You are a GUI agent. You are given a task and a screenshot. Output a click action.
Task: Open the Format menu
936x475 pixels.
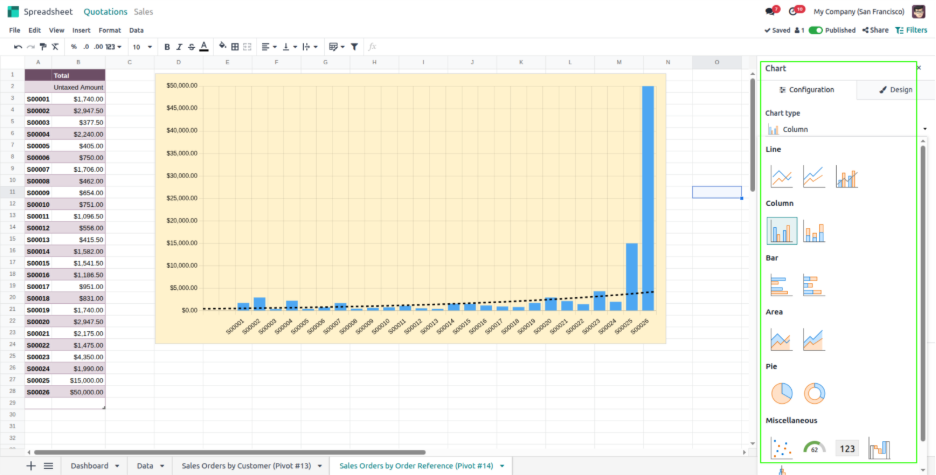coord(109,30)
